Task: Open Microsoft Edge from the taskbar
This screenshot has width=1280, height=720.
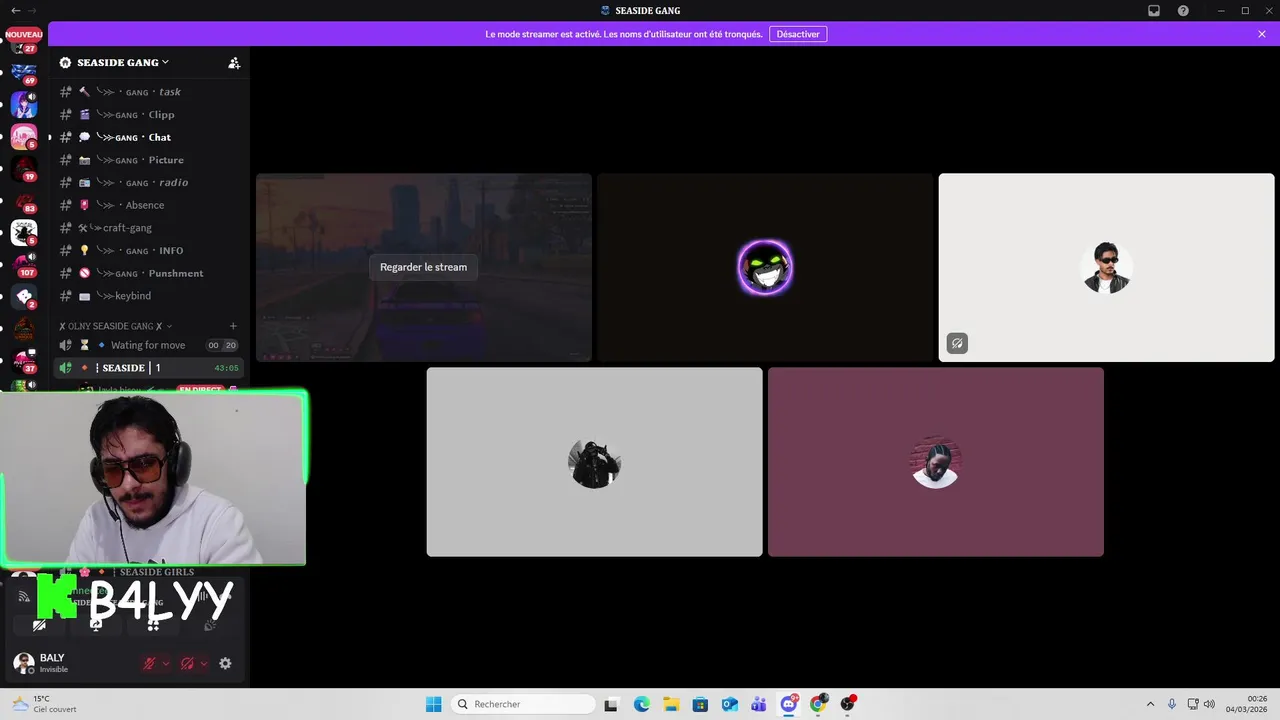Action: coord(642,704)
